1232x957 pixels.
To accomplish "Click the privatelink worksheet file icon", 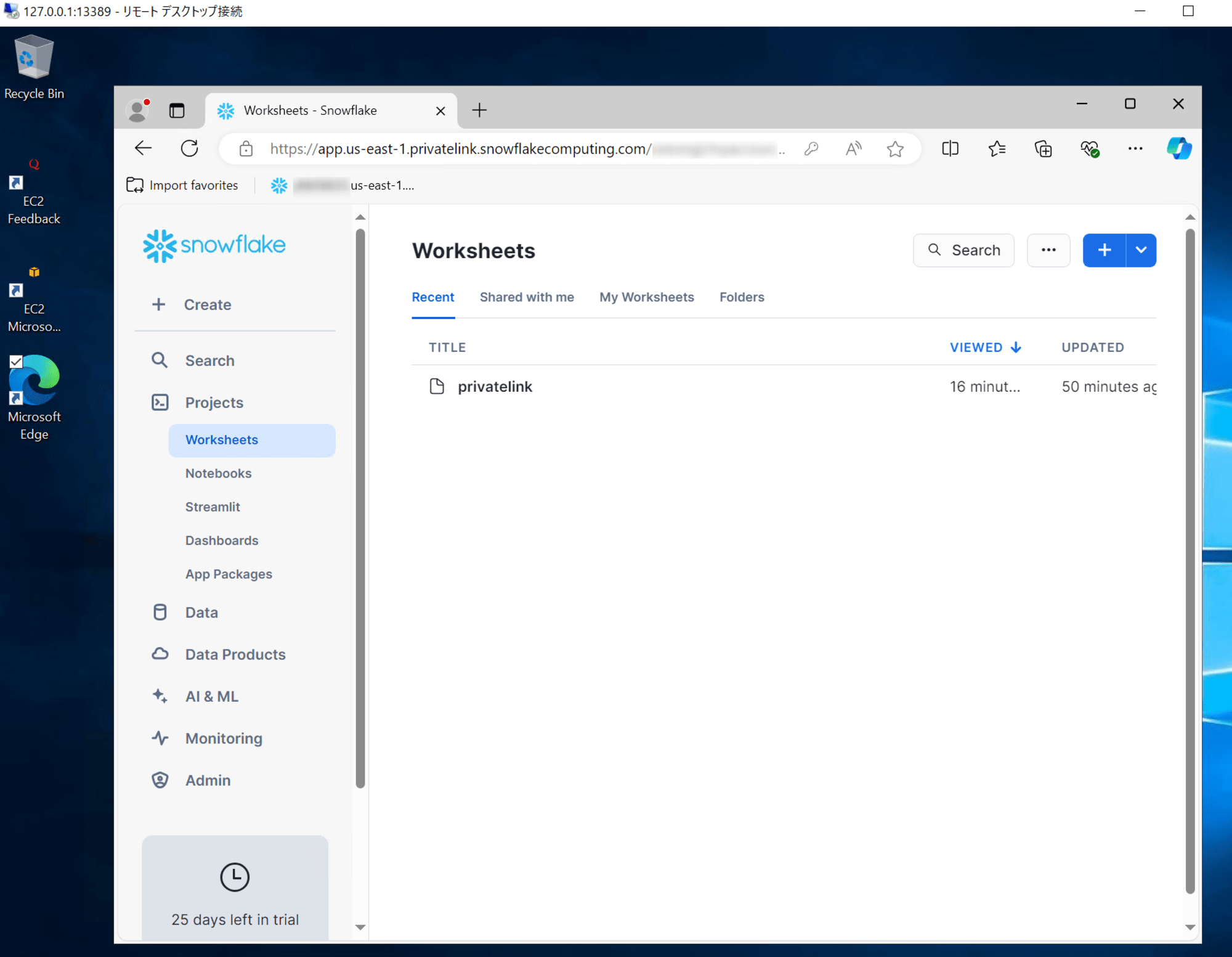I will pos(437,386).
